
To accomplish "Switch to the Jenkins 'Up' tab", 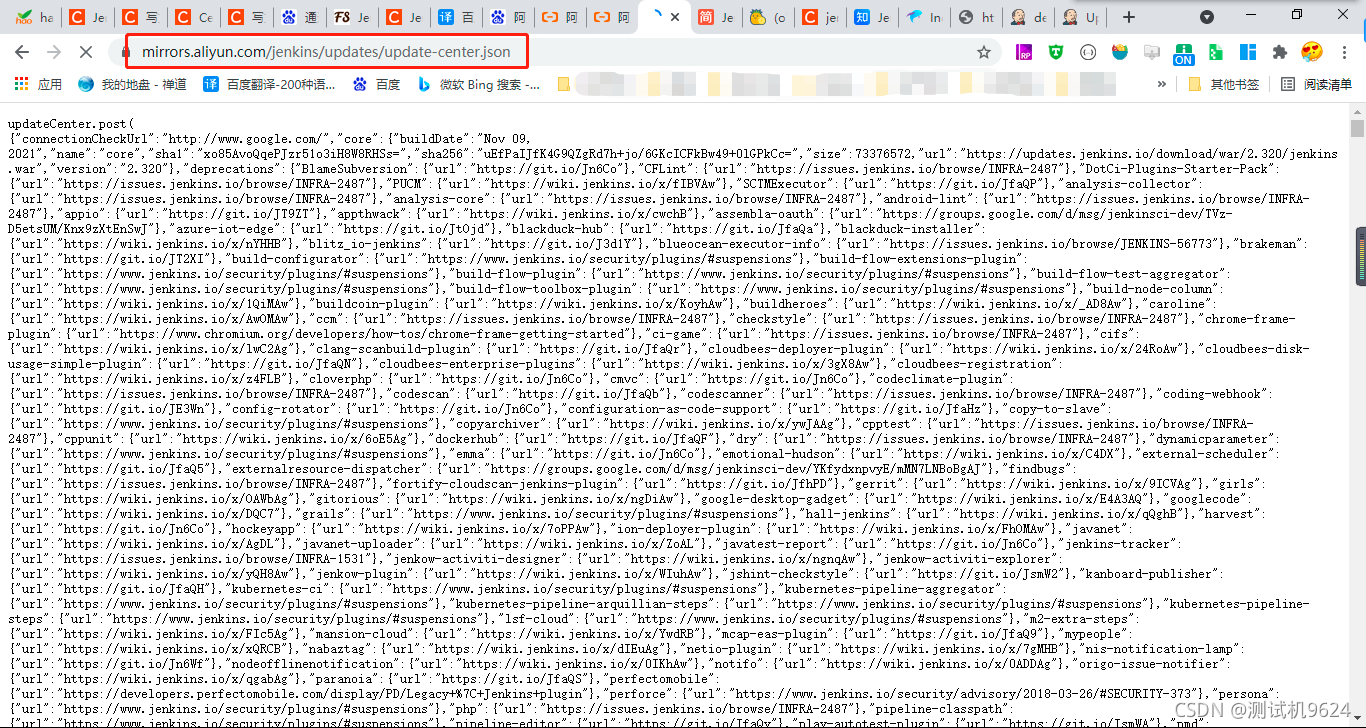I will pyautogui.click(x=1080, y=17).
